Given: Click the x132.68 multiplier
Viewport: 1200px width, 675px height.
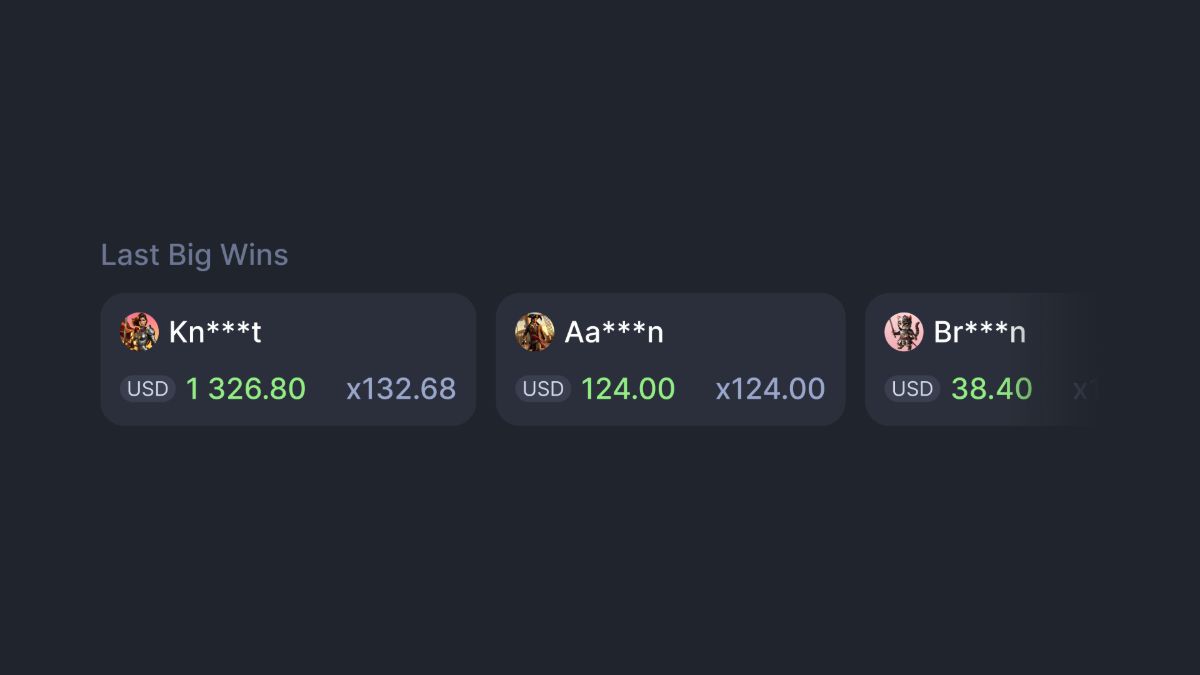Looking at the screenshot, I should click(x=401, y=389).
